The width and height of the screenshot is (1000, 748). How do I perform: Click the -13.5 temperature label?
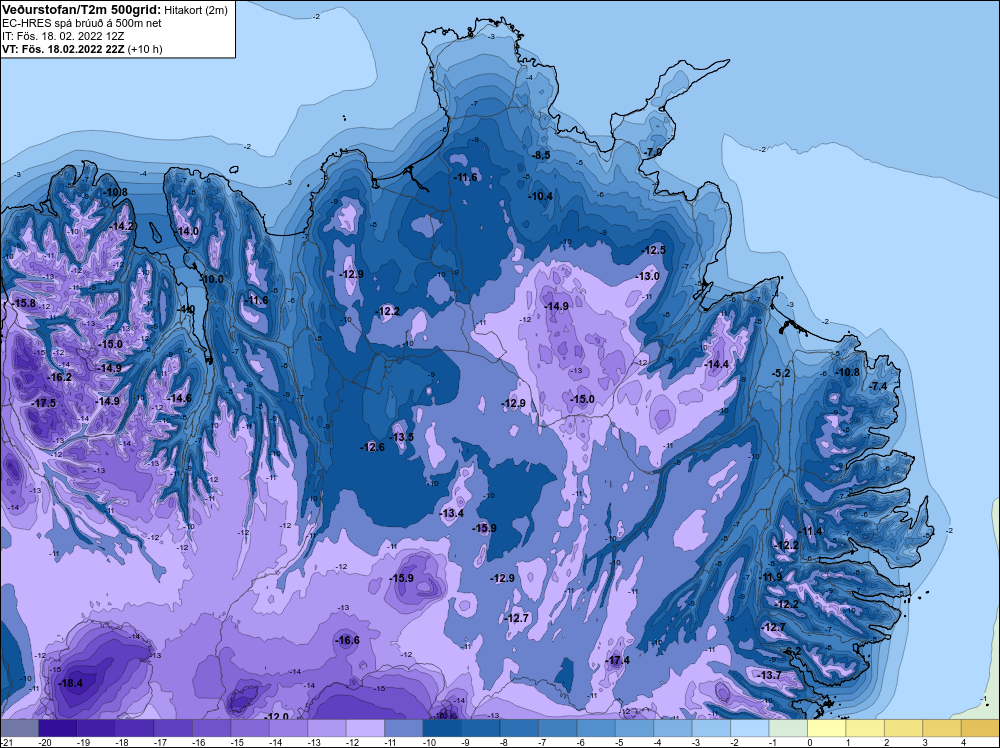coord(402,437)
